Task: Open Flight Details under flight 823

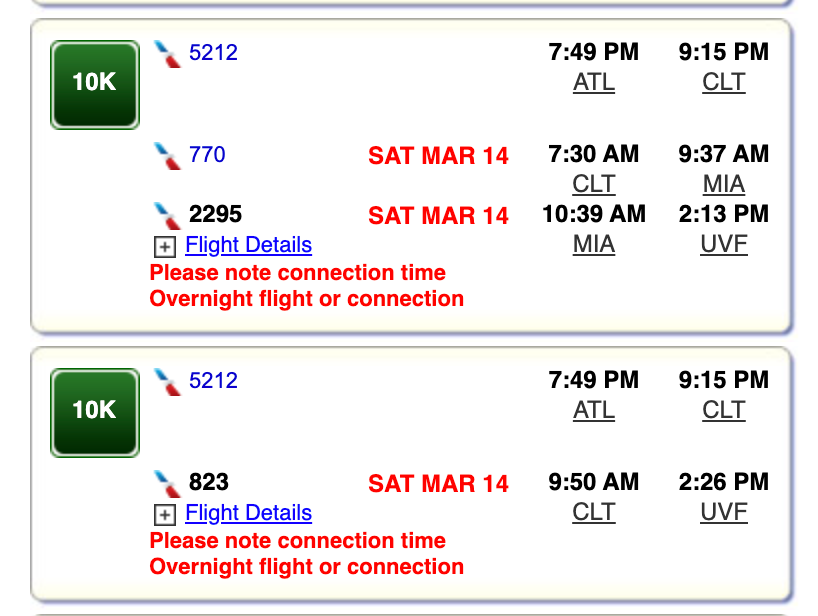Action: click(x=248, y=513)
